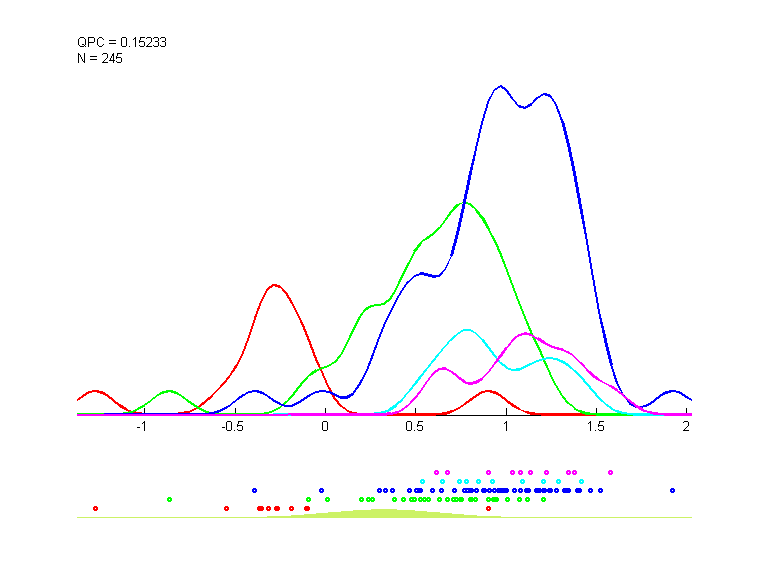The image size is (768, 576).
Task: Select the leftmost blue data point
Action: (255, 490)
